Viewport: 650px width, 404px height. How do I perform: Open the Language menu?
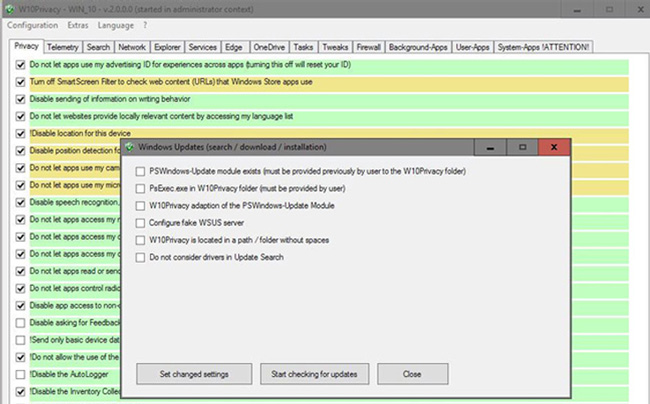(116, 25)
